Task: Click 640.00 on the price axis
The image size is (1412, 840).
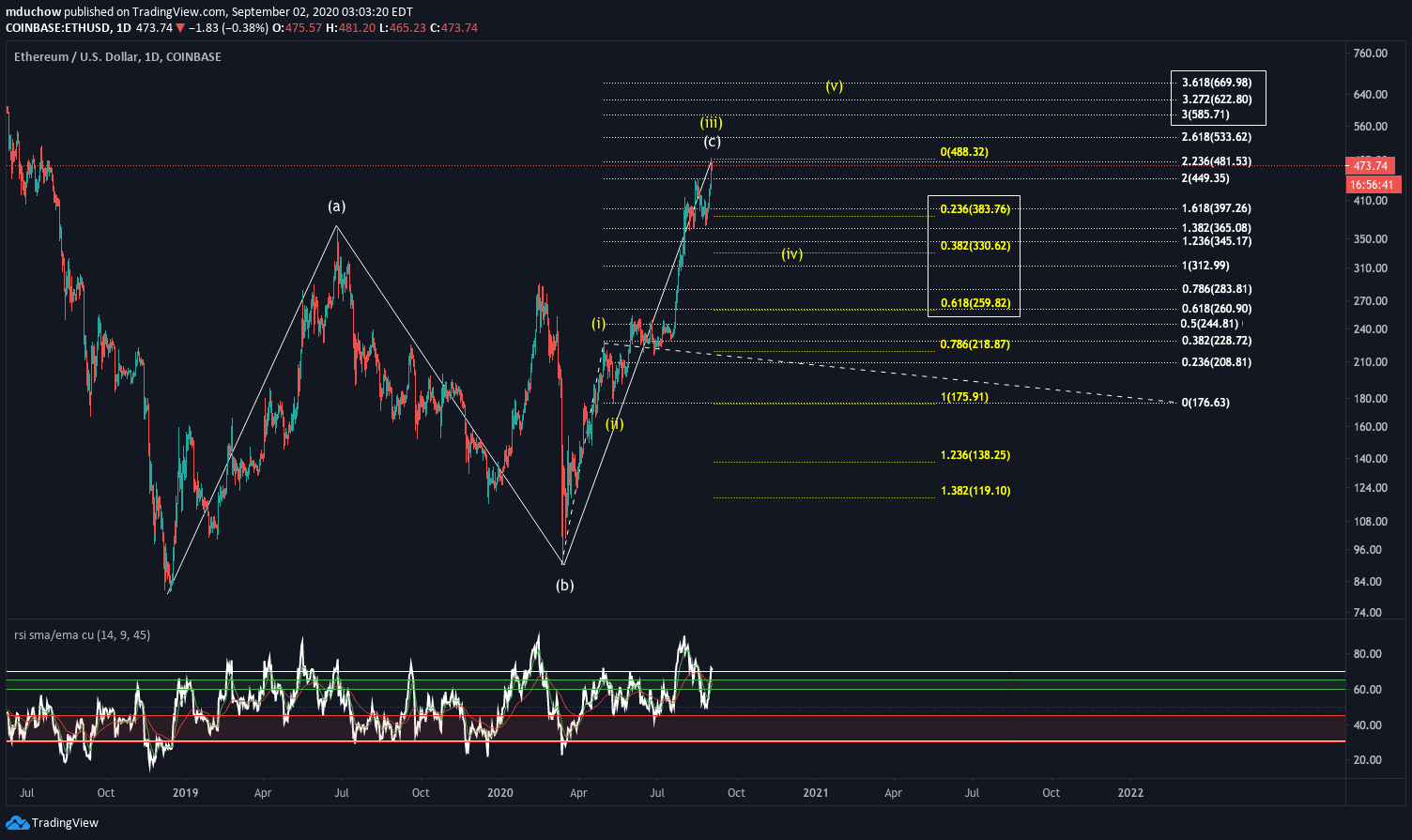Action: point(1371,95)
